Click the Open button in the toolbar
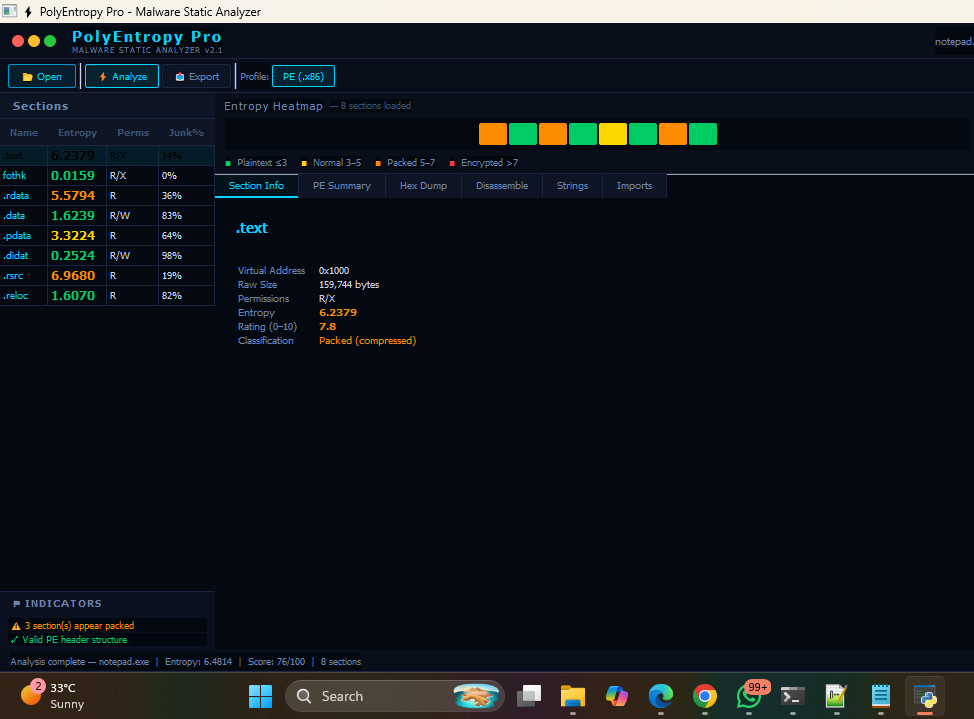974x719 pixels. [x=41, y=75]
